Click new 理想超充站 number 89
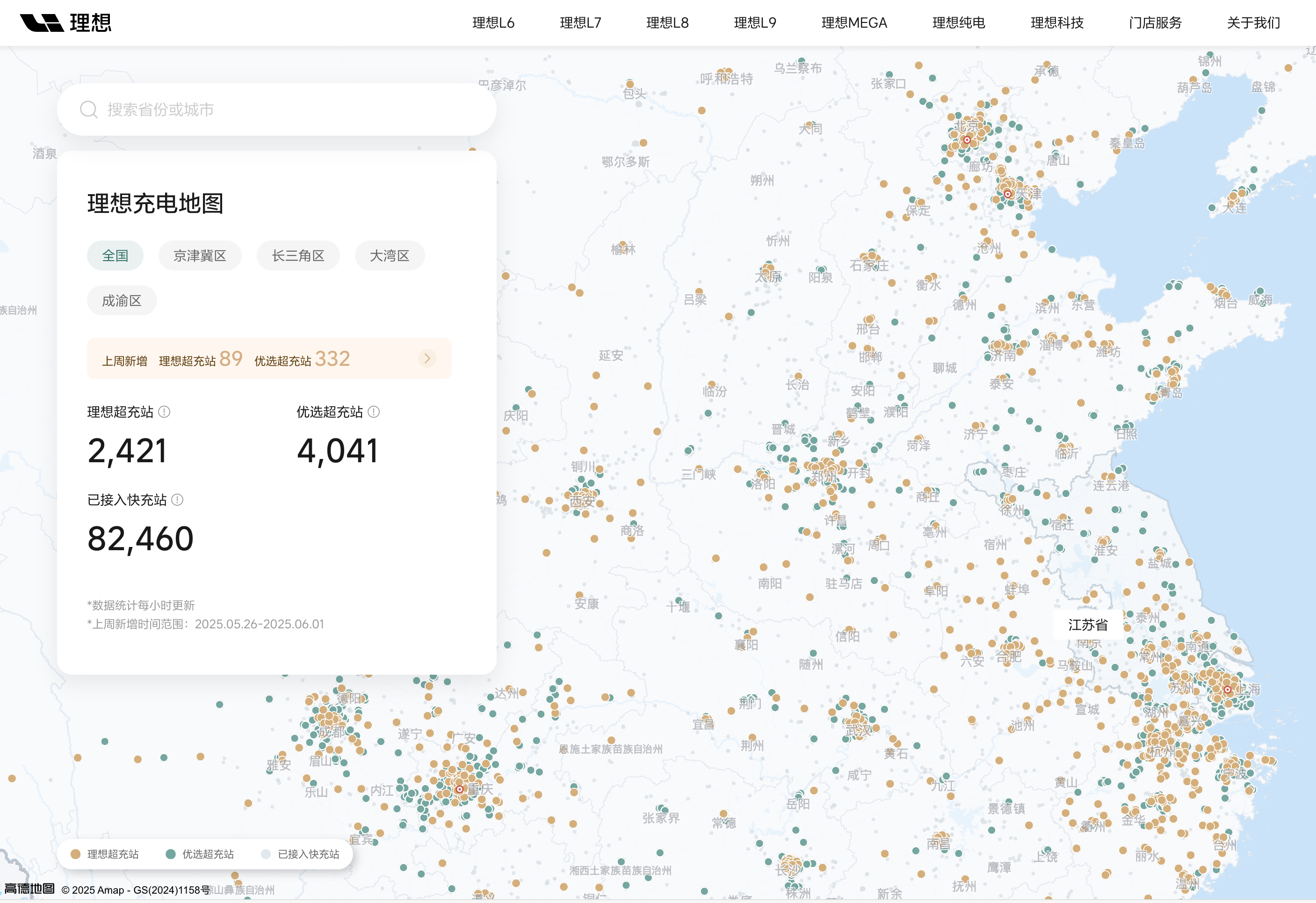The height and width of the screenshot is (903, 1316). point(231,358)
